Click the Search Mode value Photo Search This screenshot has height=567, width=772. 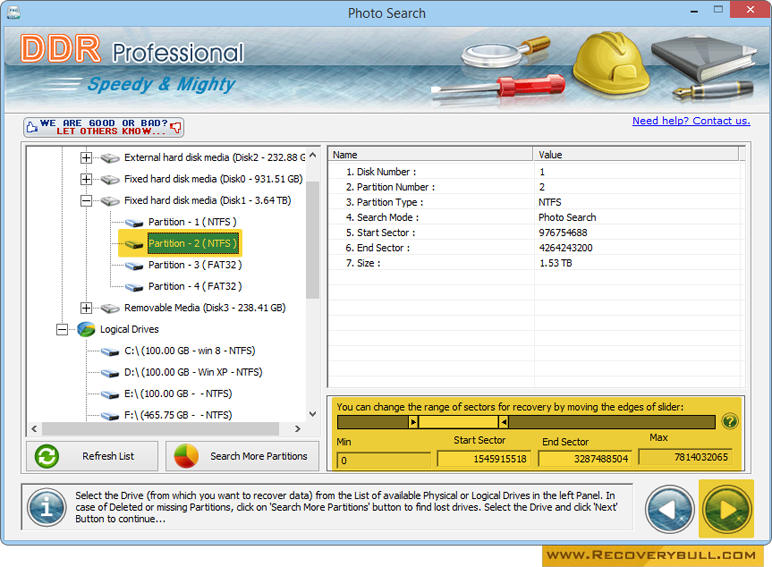click(567, 218)
